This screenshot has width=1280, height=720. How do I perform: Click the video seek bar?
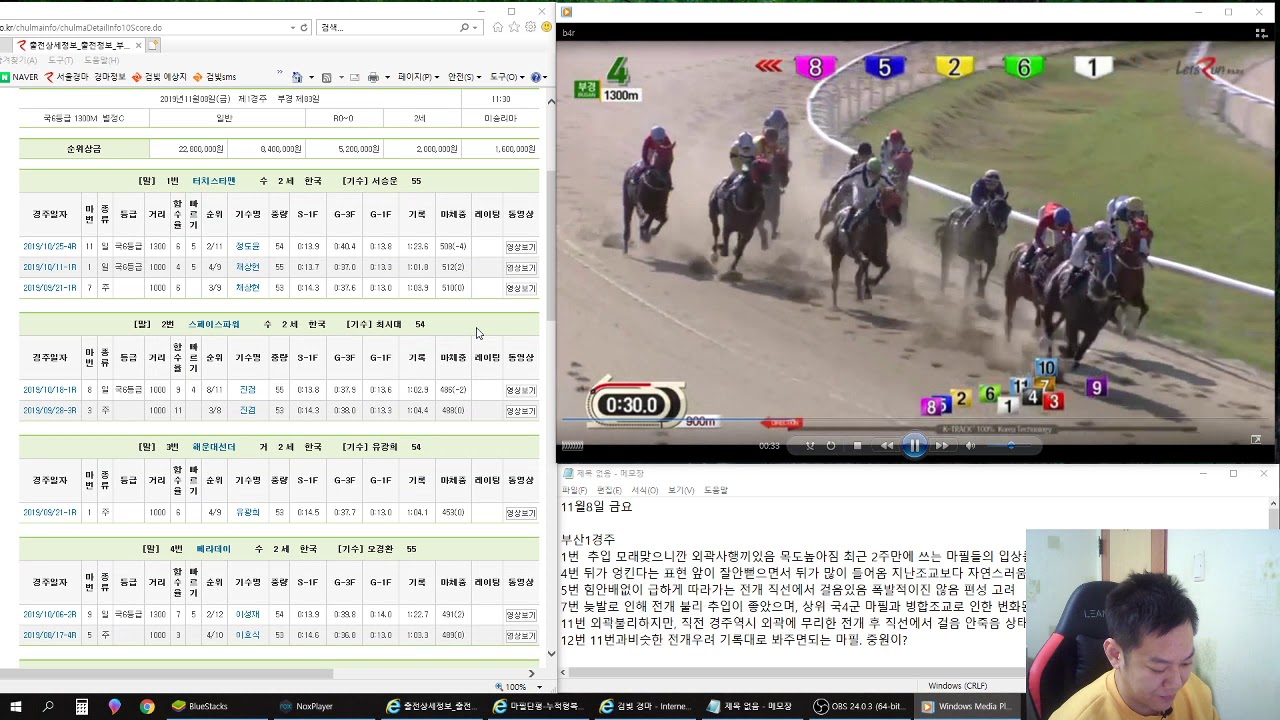coord(915,420)
